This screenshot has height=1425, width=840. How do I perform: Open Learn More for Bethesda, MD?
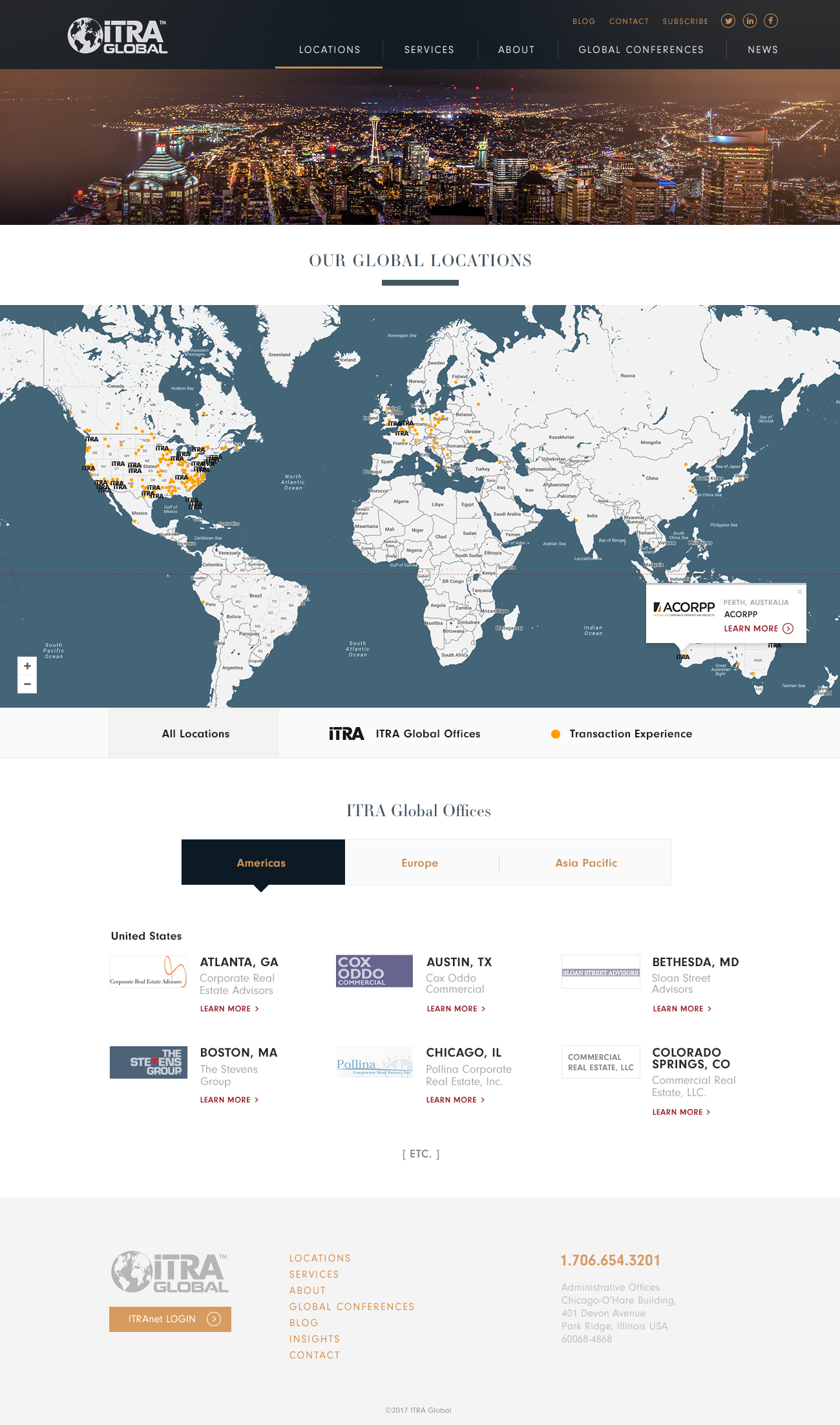(x=682, y=1009)
